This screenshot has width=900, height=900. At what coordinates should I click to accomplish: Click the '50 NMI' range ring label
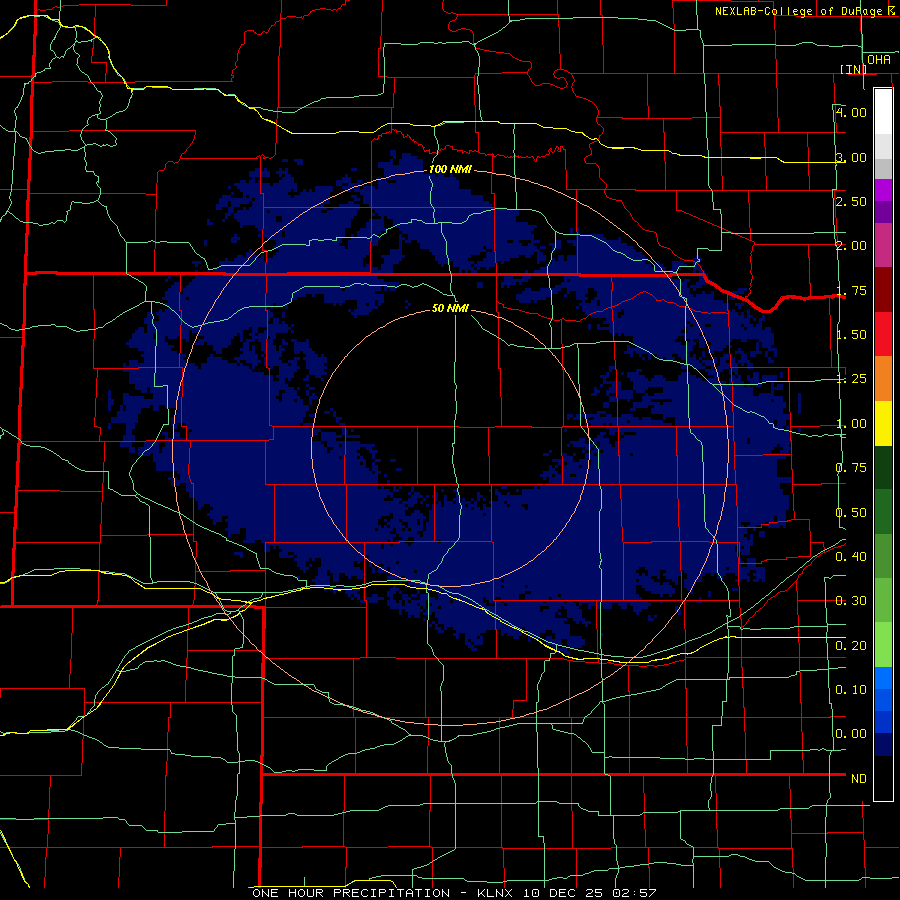(450, 309)
